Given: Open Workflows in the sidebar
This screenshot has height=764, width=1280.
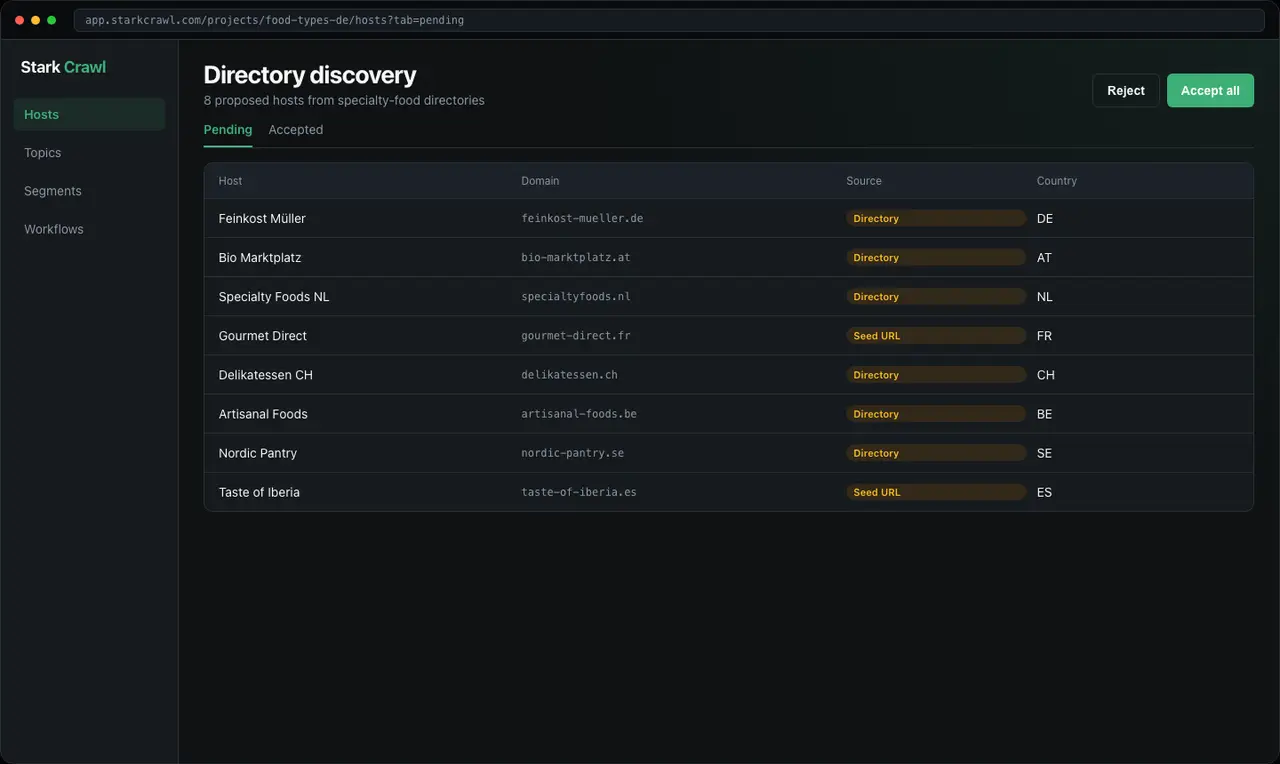Looking at the screenshot, I should point(90,229).
